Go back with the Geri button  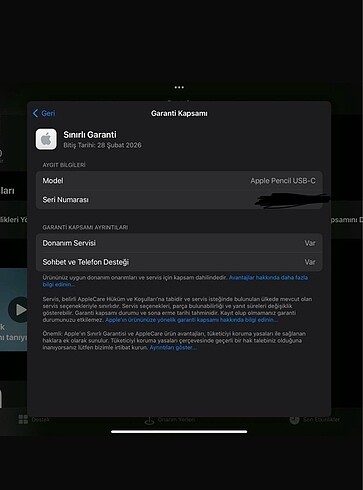44,113
